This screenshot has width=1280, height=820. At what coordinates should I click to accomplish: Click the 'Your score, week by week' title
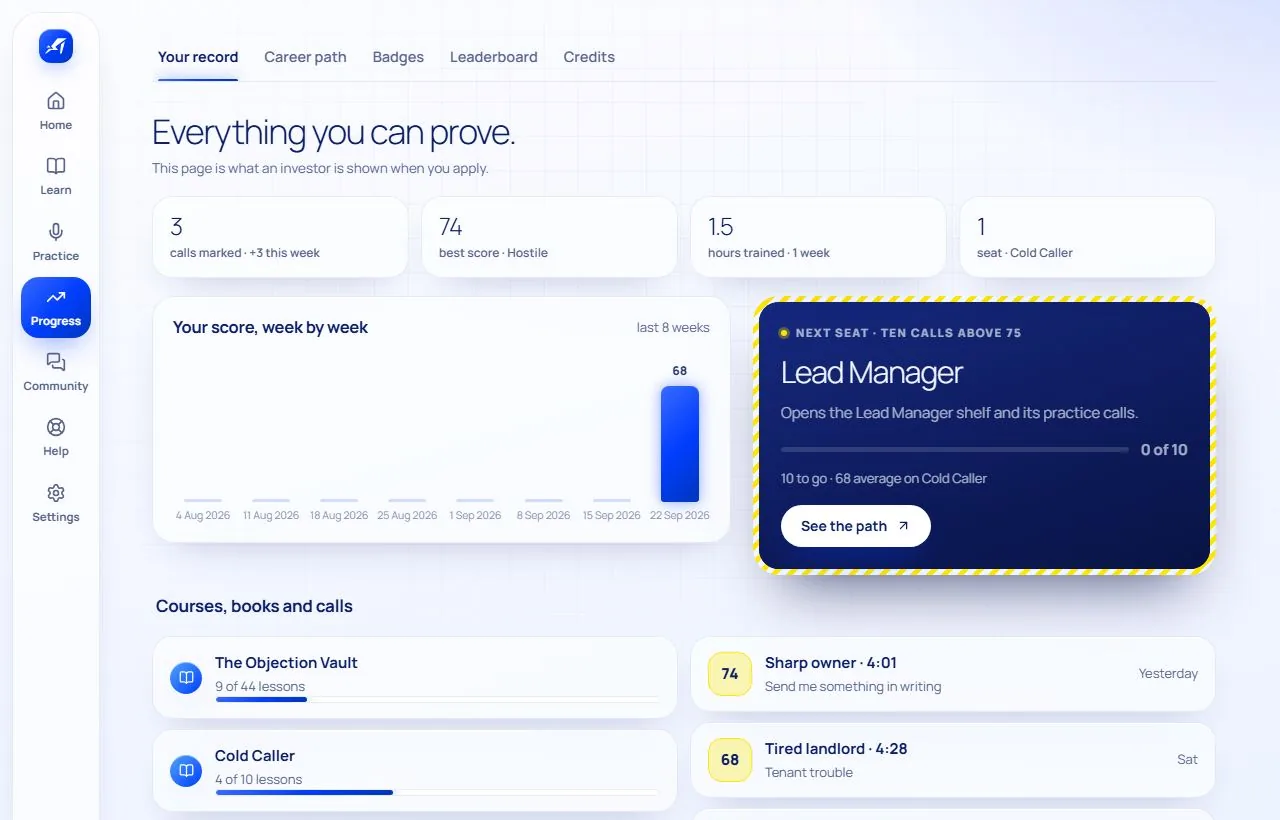[270, 327]
